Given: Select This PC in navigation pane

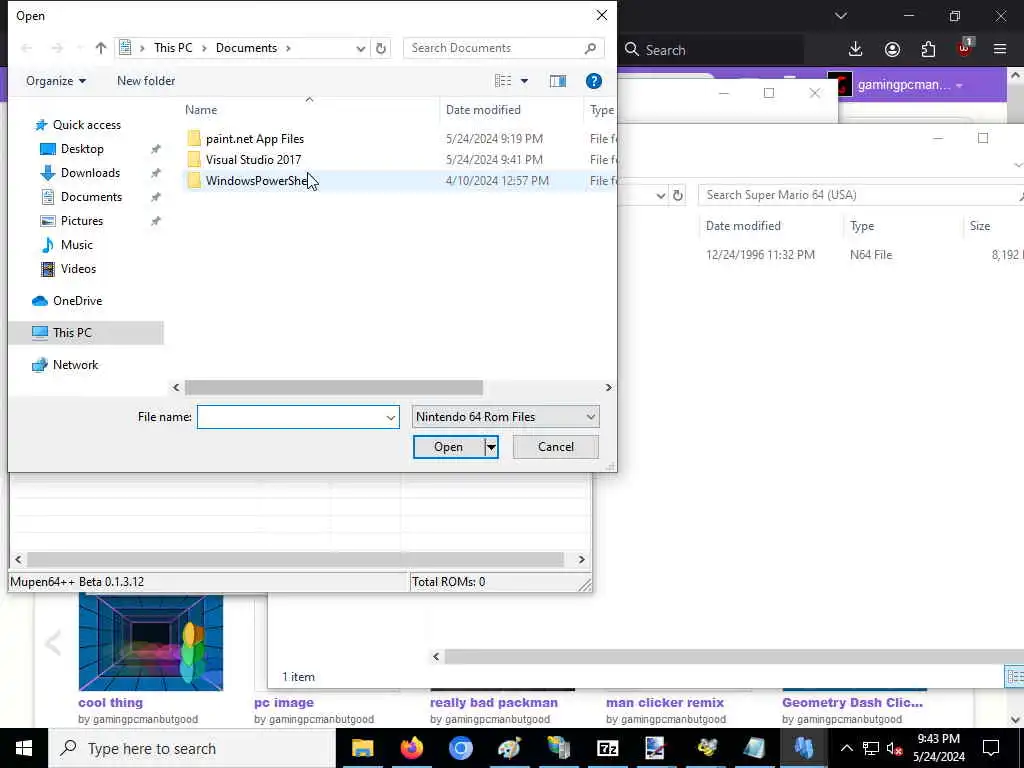Looking at the screenshot, I should (72, 332).
